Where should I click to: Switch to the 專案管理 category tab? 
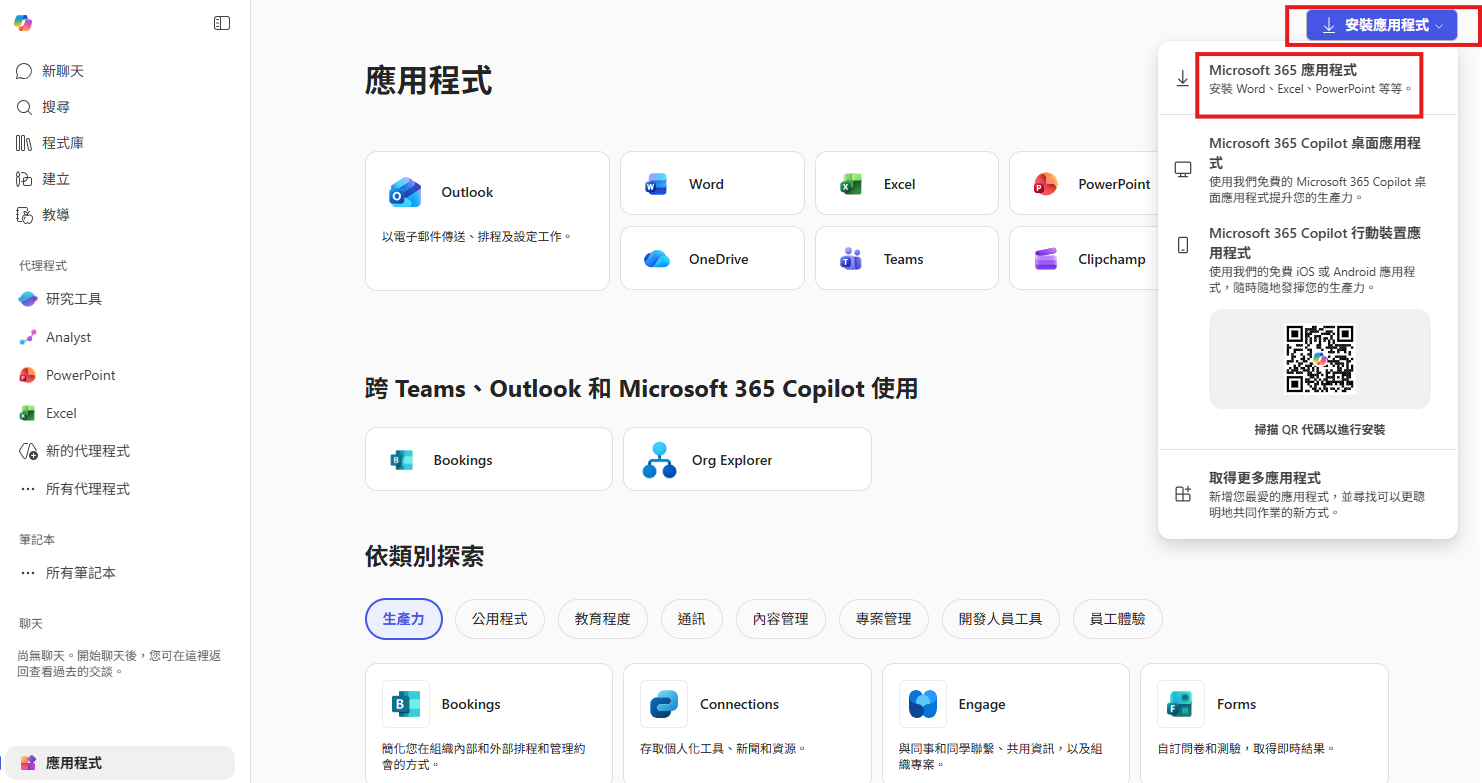(x=884, y=619)
